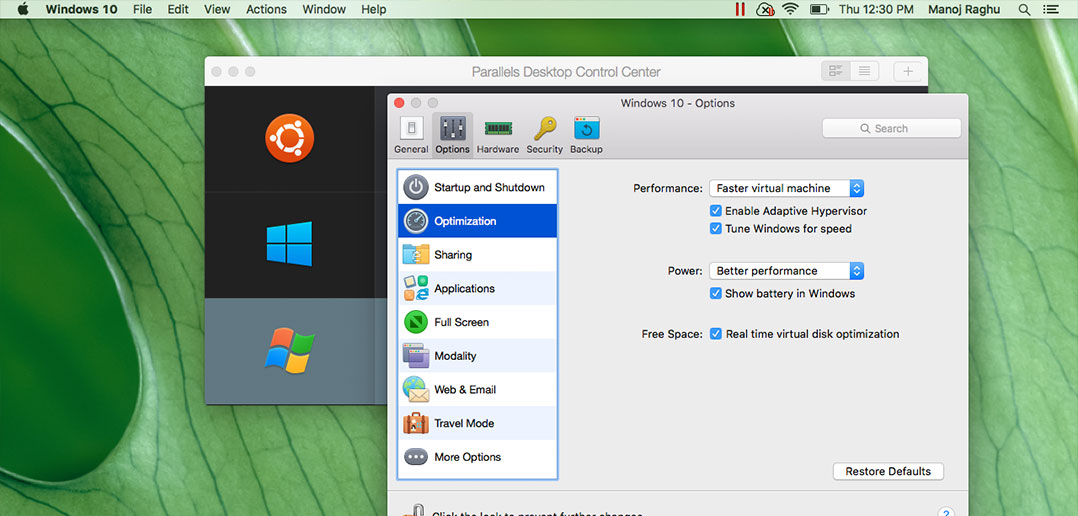Toggle Real time virtual disk optimization
1078x516 pixels.
[716, 334]
